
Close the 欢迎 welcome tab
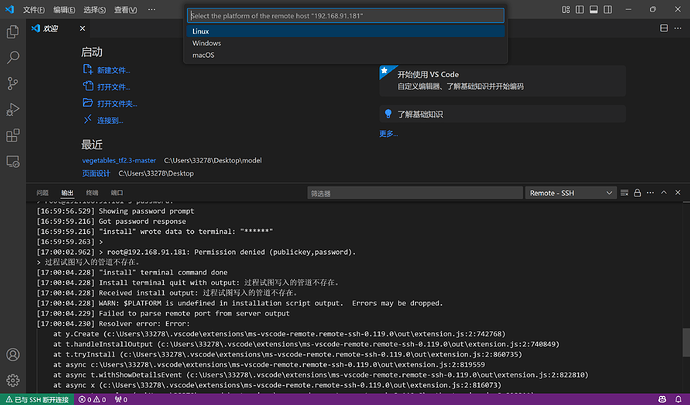click(82, 28)
